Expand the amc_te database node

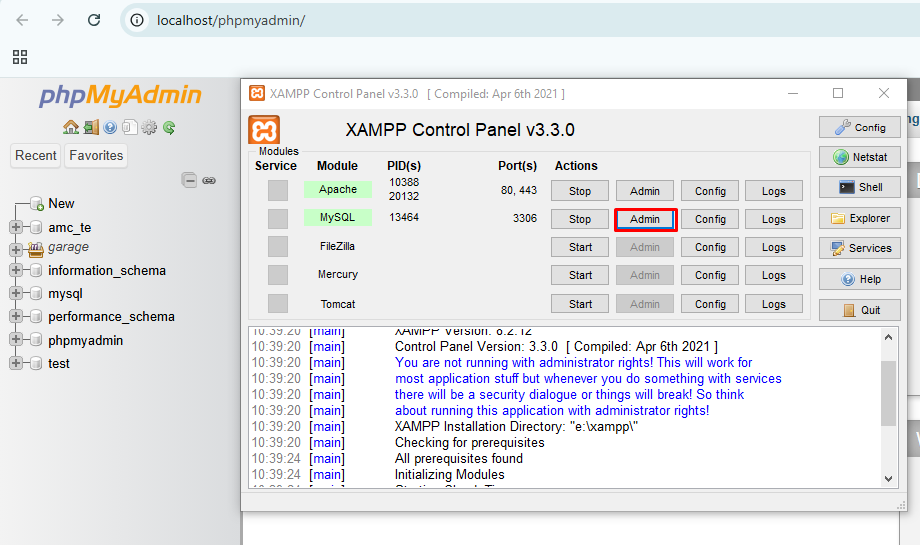pos(16,227)
